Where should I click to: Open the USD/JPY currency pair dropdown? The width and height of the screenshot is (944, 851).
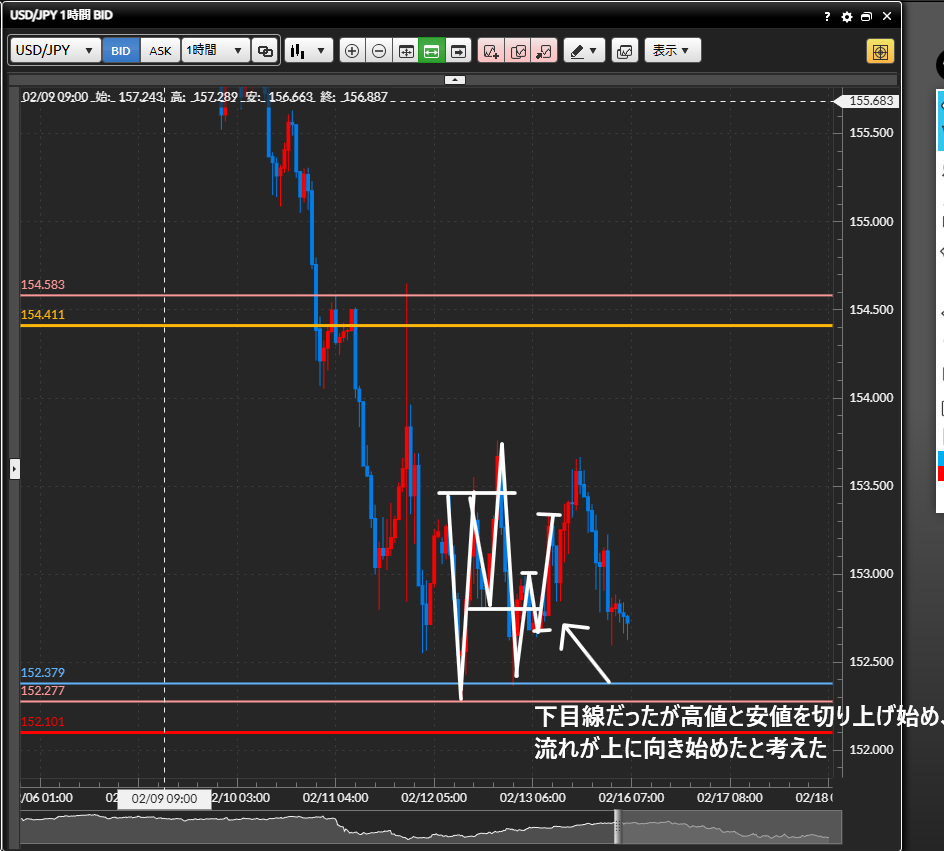[x=56, y=51]
